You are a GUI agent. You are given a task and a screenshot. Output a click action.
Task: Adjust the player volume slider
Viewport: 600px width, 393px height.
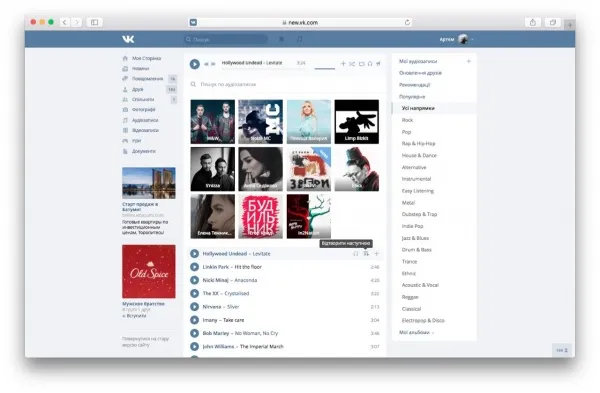[324, 68]
